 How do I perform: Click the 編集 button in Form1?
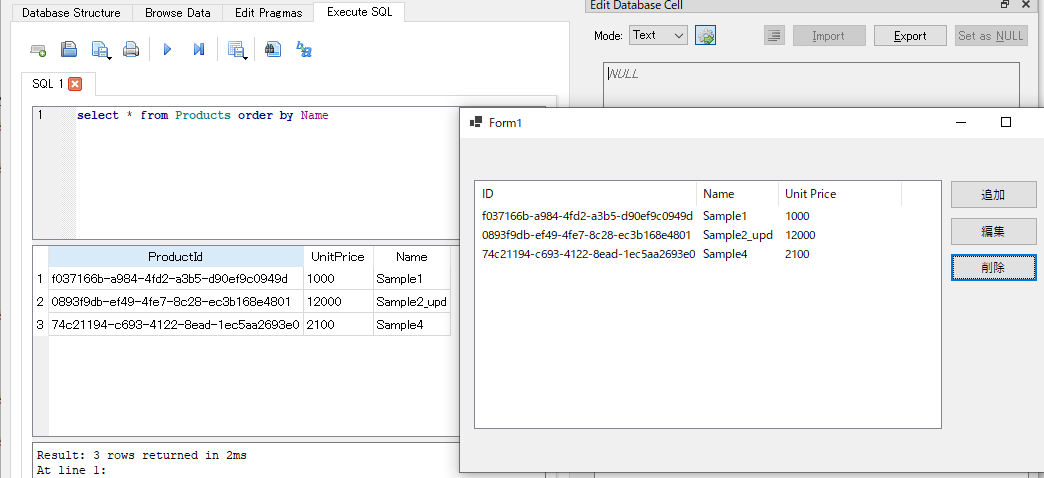click(x=993, y=231)
